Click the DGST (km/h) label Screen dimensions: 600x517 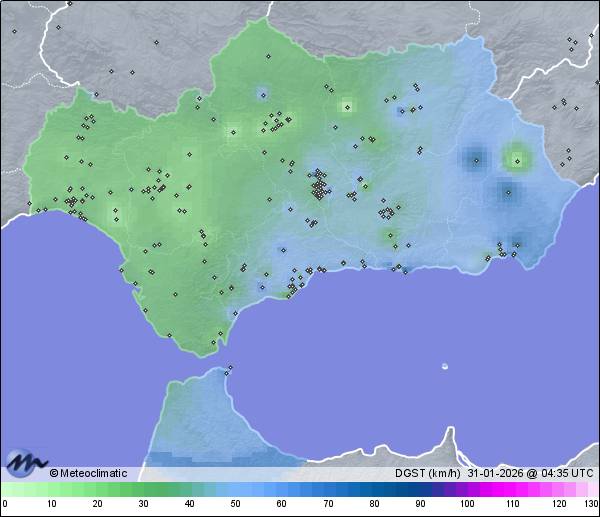point(429,473)
